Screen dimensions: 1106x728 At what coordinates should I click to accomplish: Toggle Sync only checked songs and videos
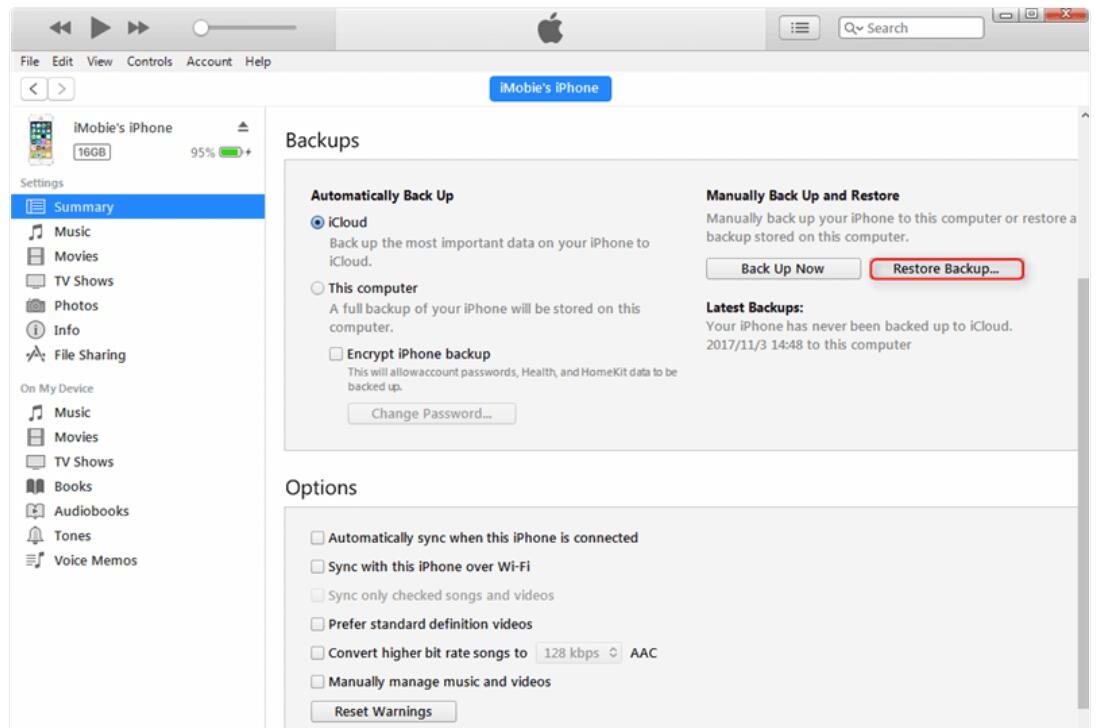[x=317, y=595]
